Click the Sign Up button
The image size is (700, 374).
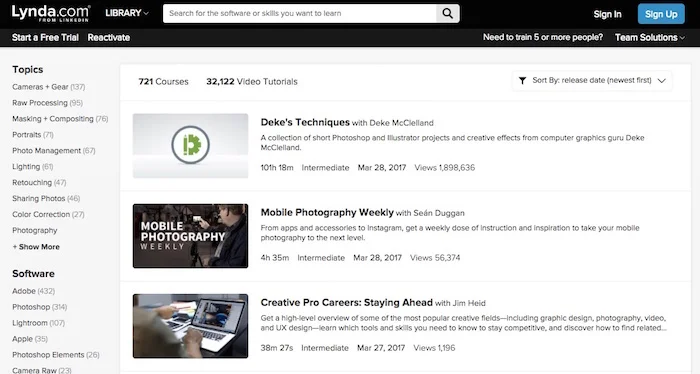[661, 14]
